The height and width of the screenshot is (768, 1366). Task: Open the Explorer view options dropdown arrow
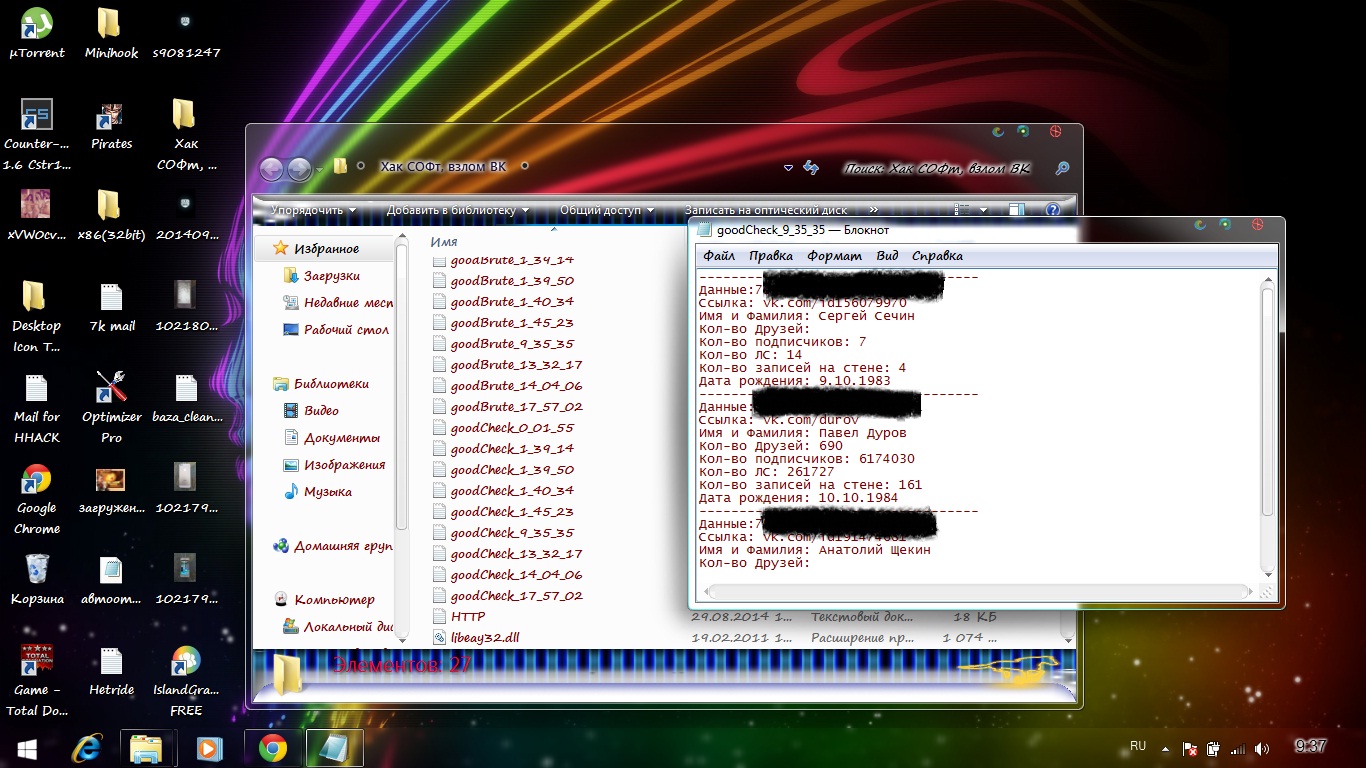(984, 210)
